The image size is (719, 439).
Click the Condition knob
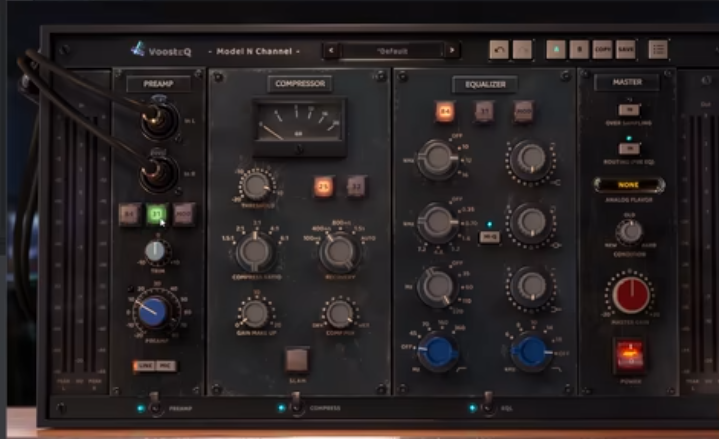click(630, 232)
